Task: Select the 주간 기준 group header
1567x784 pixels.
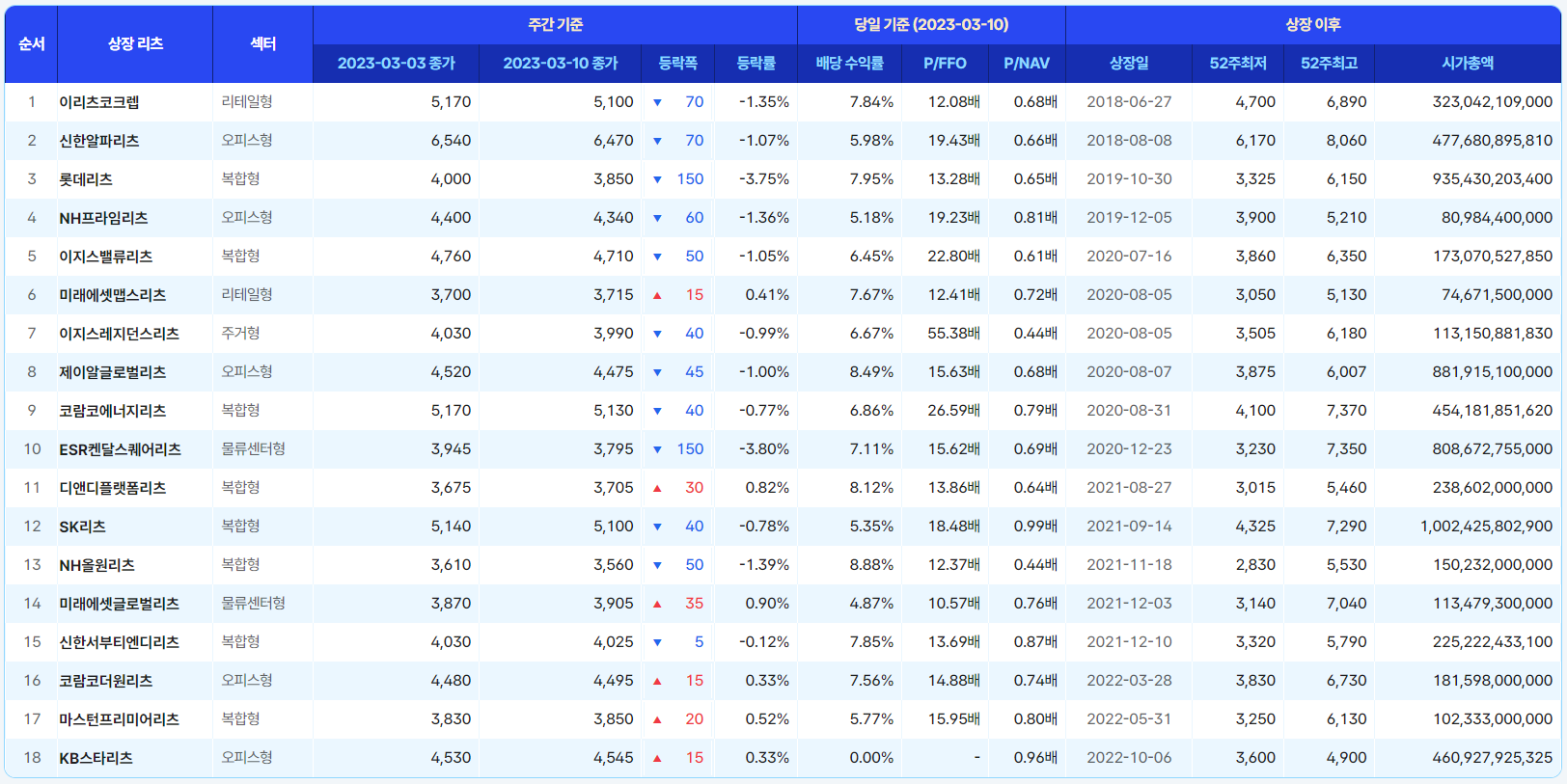Action: click(555, 25)
